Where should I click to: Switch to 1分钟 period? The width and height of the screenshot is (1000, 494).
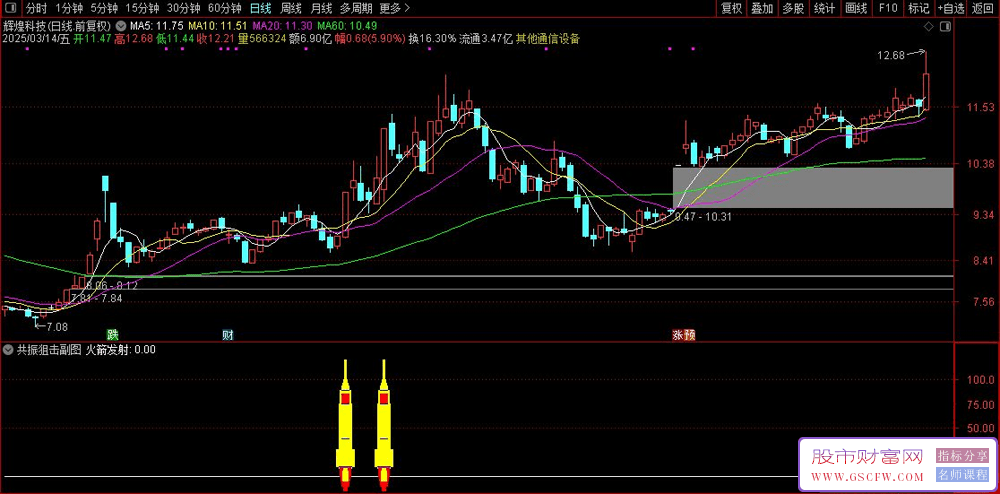(x=69, y=8)
